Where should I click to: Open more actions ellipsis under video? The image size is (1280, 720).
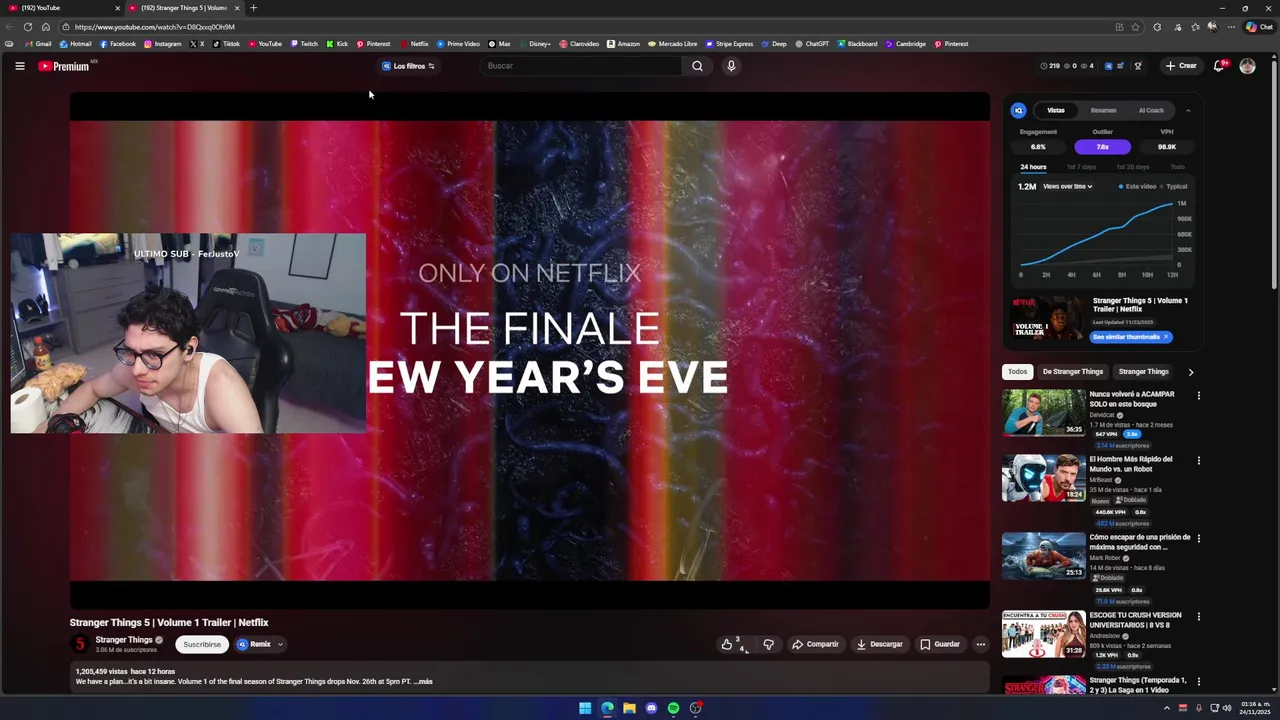pyautogui.click(x=981, y=644)
